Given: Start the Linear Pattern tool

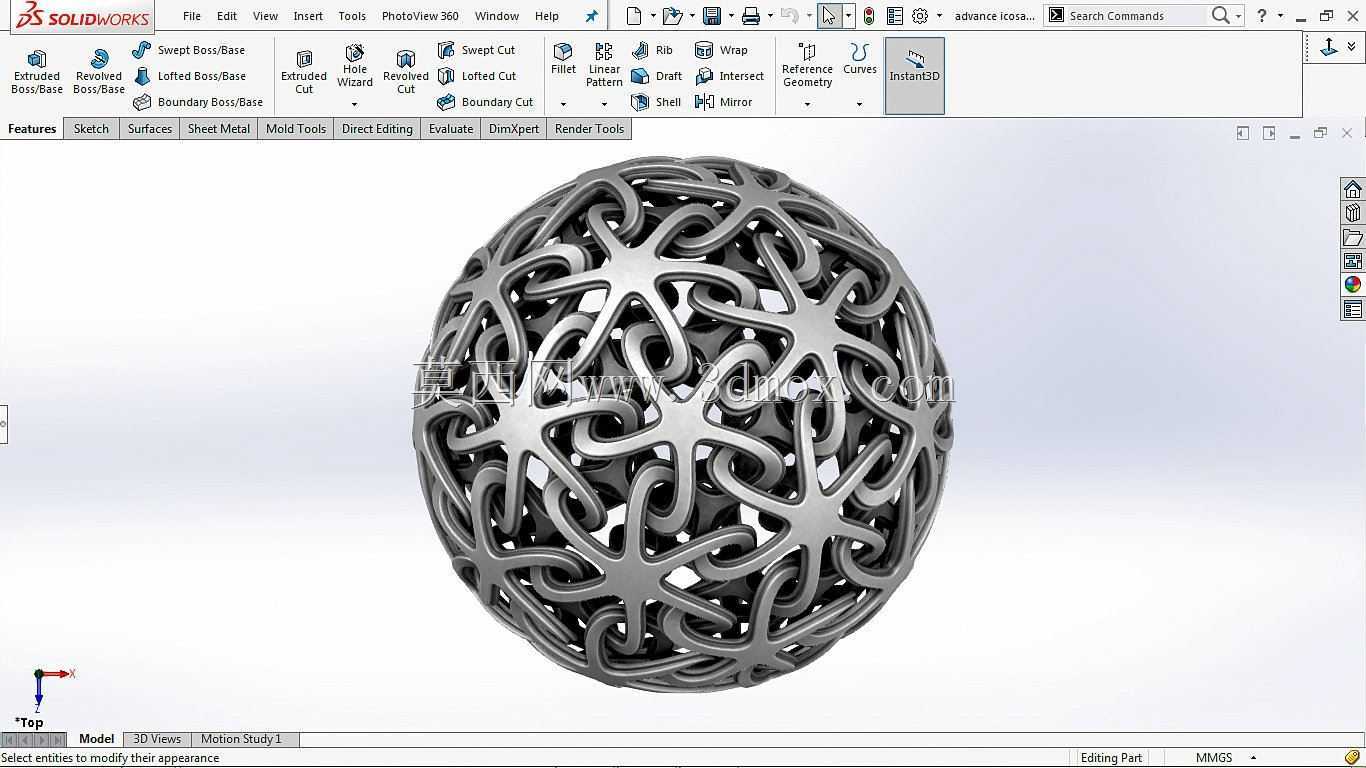Looking at the screenshot, I should tap(604, 66).
